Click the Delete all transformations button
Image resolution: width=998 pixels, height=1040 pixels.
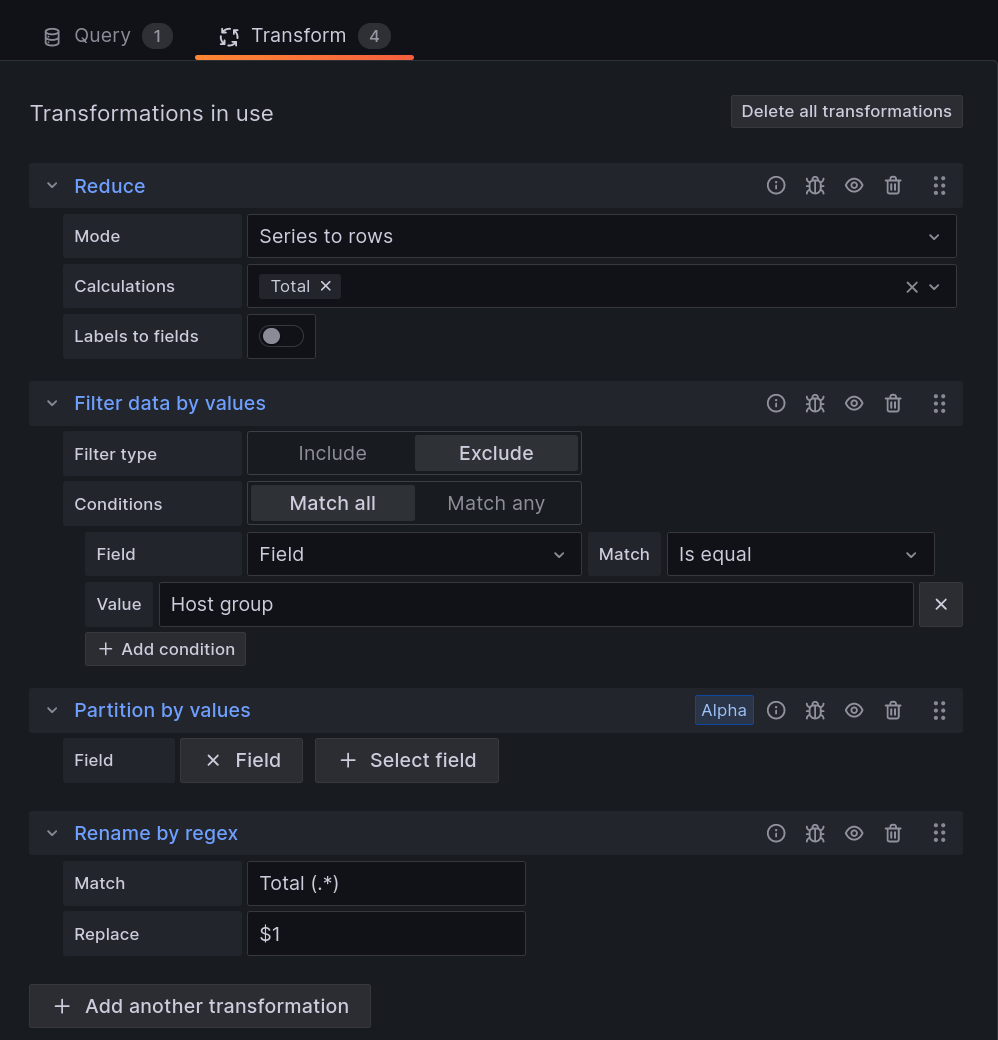pyautogui.click(x=846, y=111)
